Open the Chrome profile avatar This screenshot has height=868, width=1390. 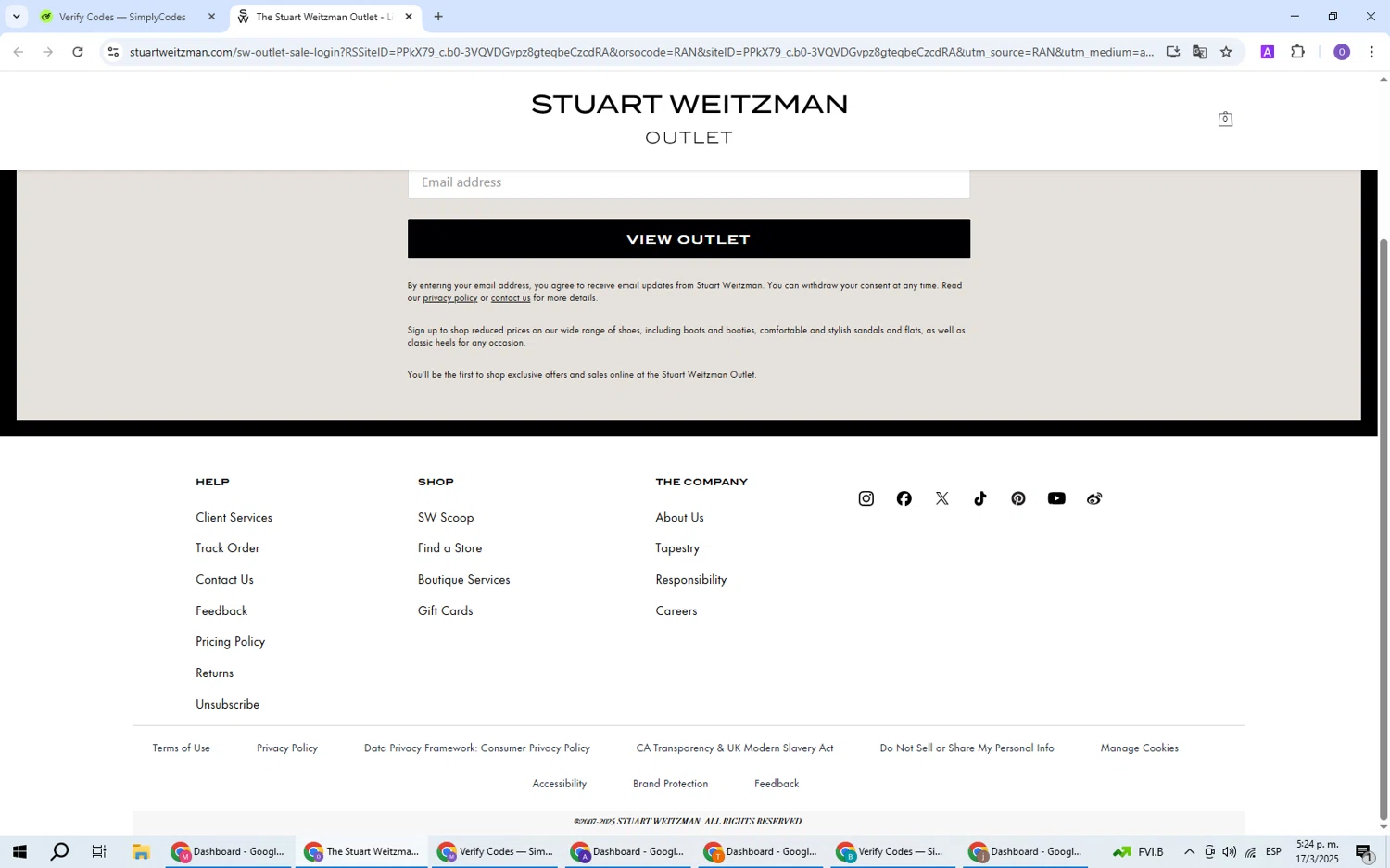click(1342, 52)
